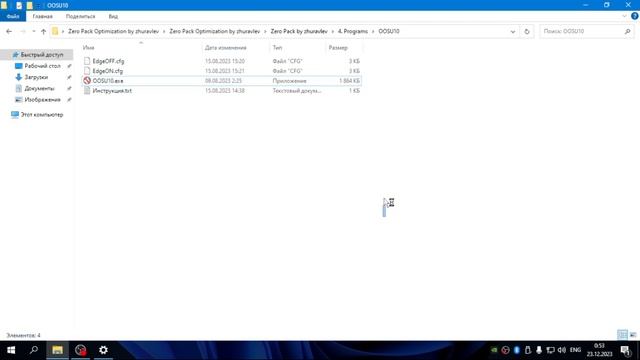The width and height of the screenshot is (640, 360).
Task: Open notification center icon
Action: [626, 350]
